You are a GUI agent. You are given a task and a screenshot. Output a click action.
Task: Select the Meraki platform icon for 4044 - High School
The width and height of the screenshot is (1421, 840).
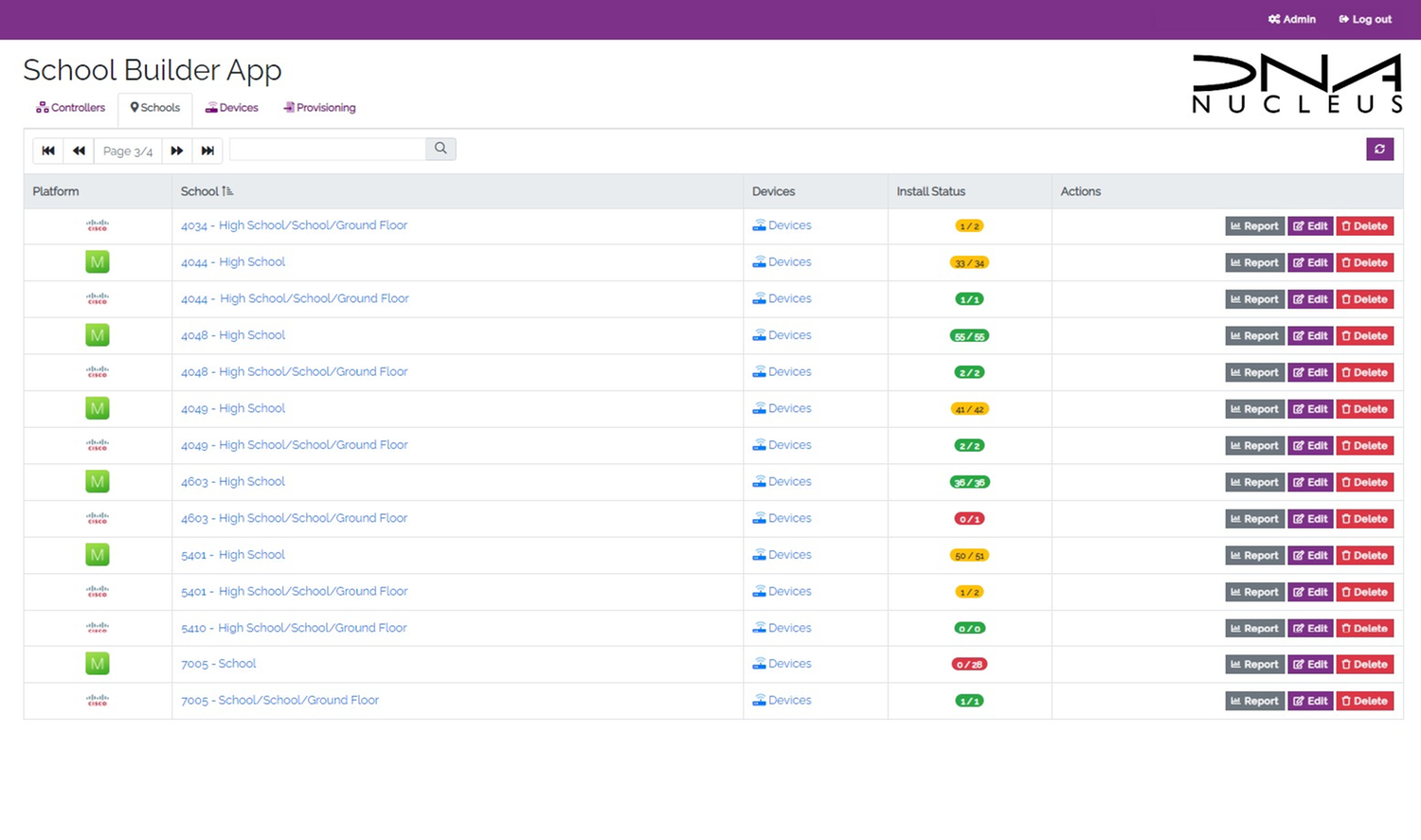click(x=97, y=262)
